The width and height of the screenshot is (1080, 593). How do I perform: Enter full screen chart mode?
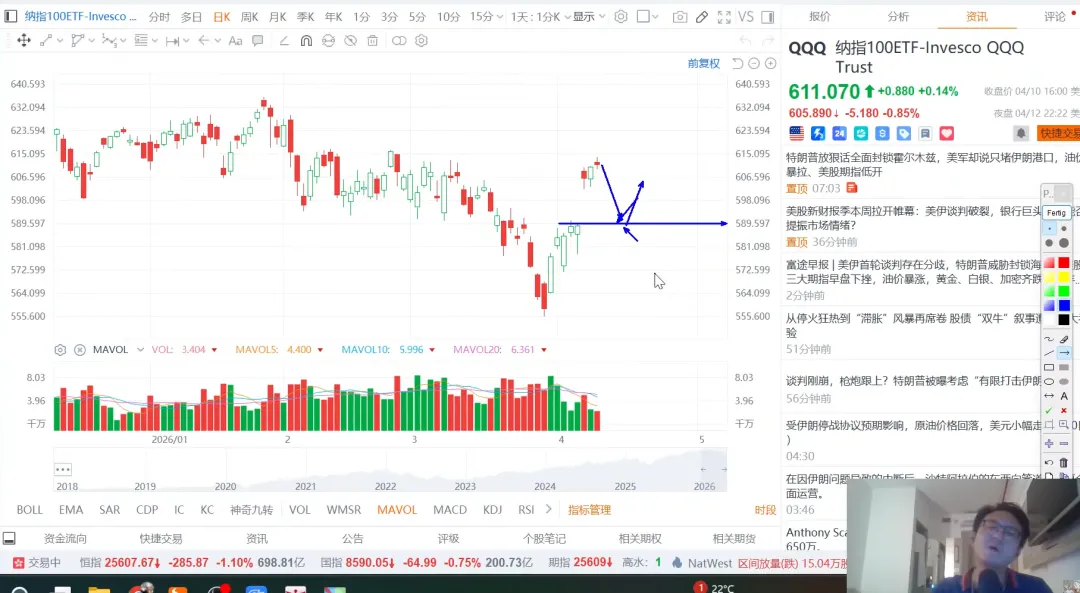(x=724, y=17)
